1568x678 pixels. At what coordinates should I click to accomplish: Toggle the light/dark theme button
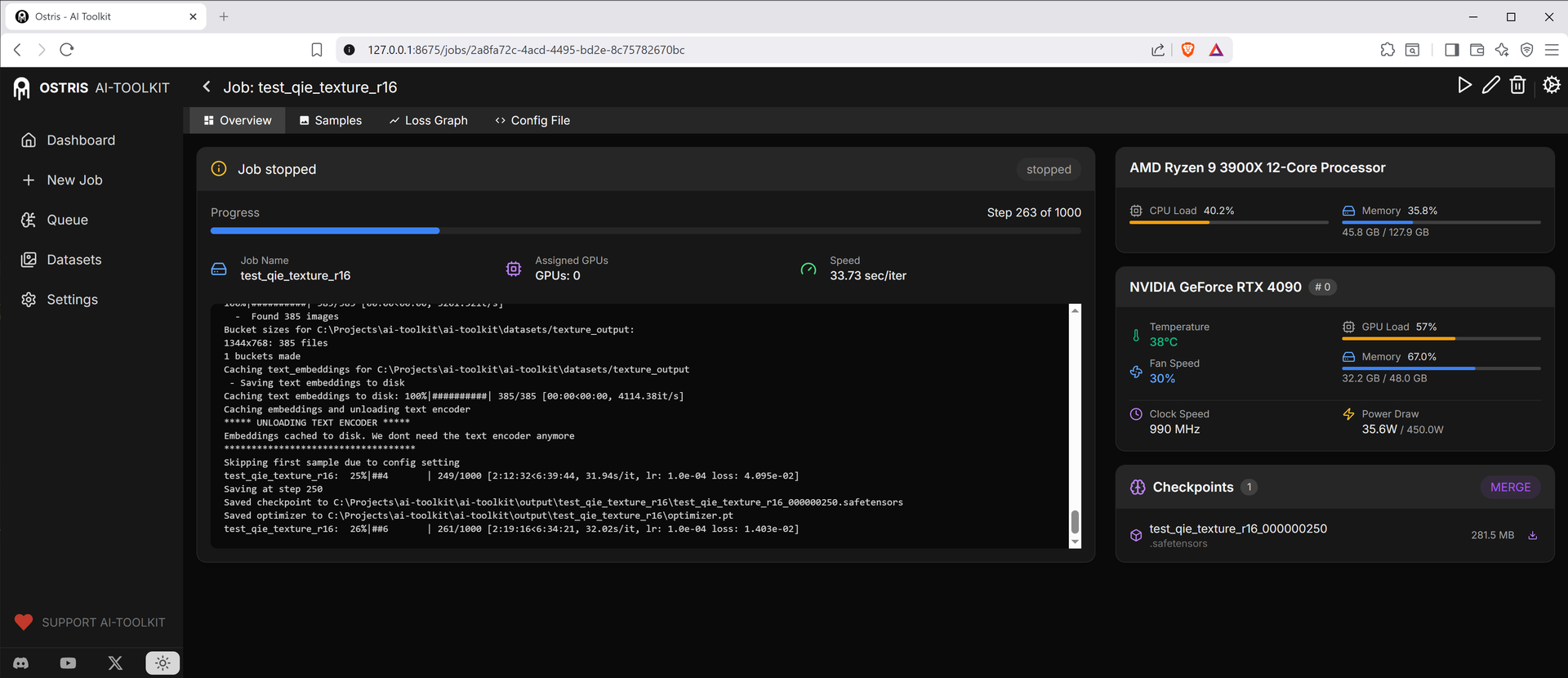tap(163, 663)
